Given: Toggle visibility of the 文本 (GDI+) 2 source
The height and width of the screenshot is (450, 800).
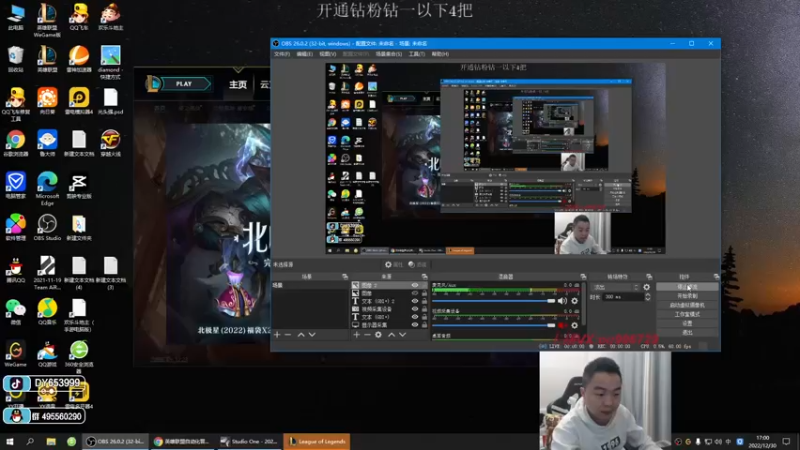Looking at the screenshot, I should [415, 301].
